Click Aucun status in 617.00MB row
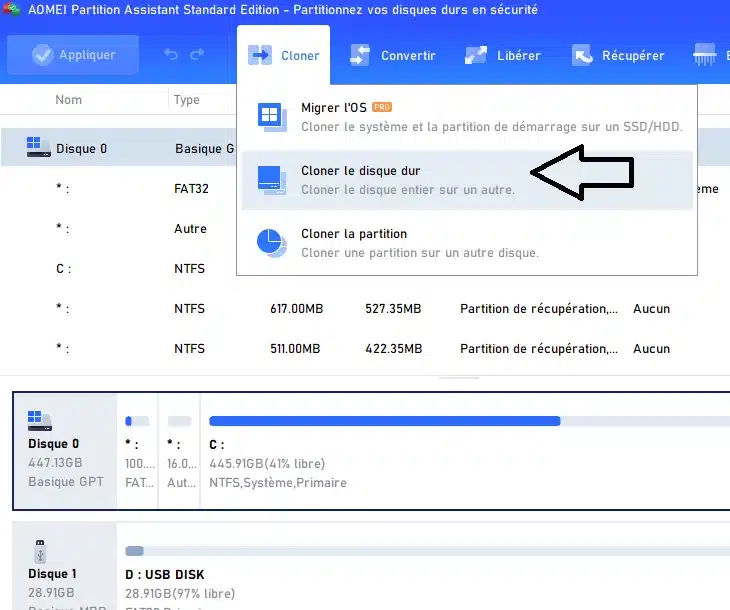The image size is (730, 610). pos(651,309)
